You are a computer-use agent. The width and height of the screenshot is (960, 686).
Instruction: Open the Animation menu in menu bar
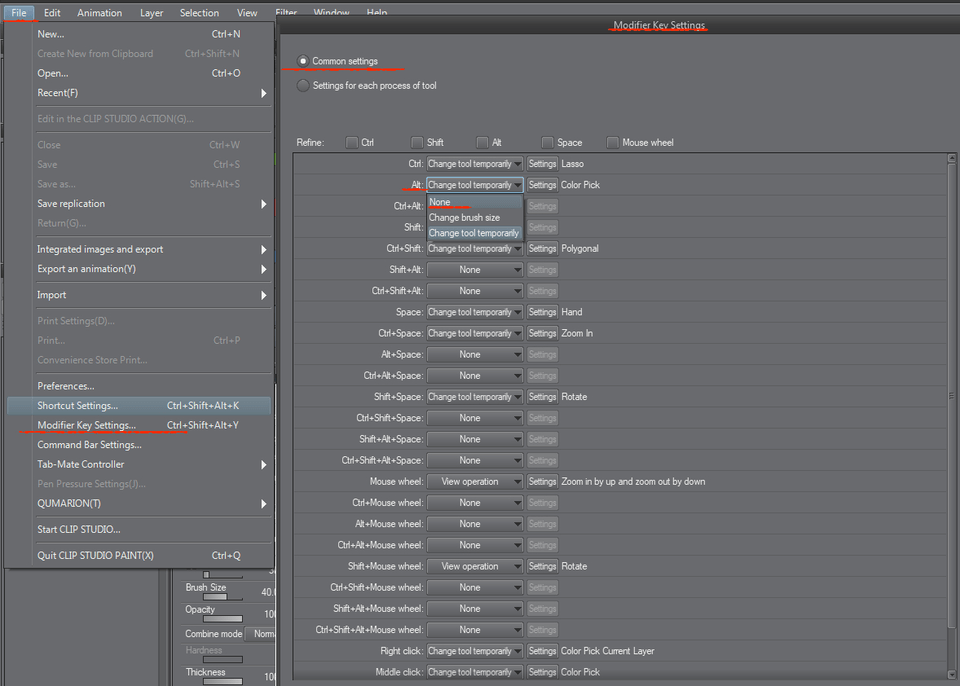[99, 13]
